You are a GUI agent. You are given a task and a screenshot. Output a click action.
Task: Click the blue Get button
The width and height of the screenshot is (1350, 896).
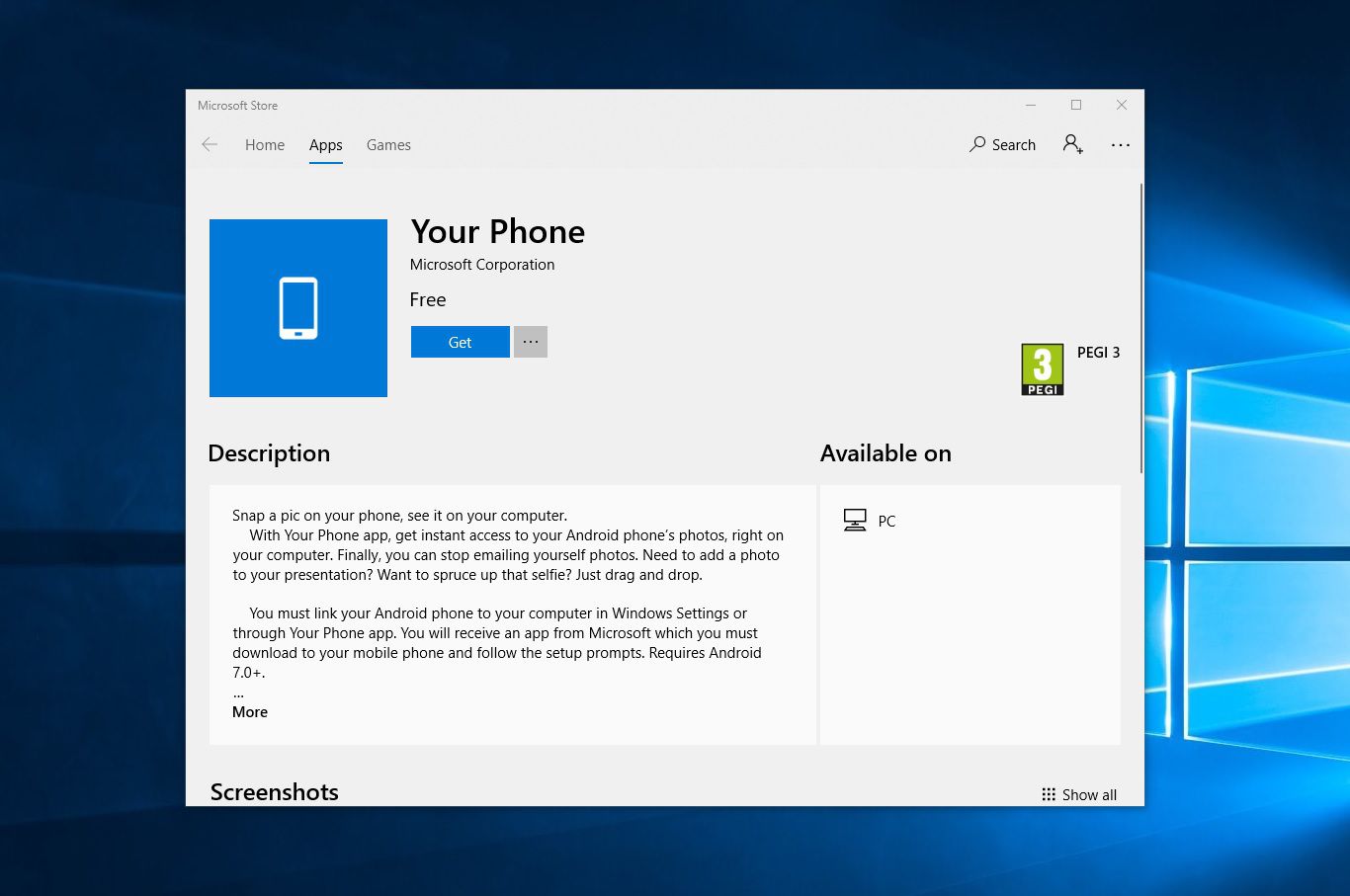461,342
